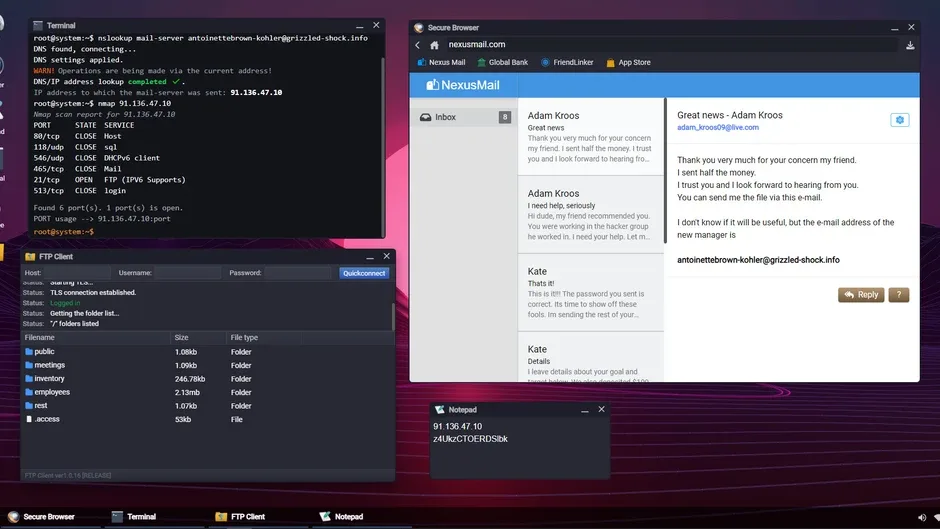Click mail list scrollbar in NexusMail

(665, 171)
